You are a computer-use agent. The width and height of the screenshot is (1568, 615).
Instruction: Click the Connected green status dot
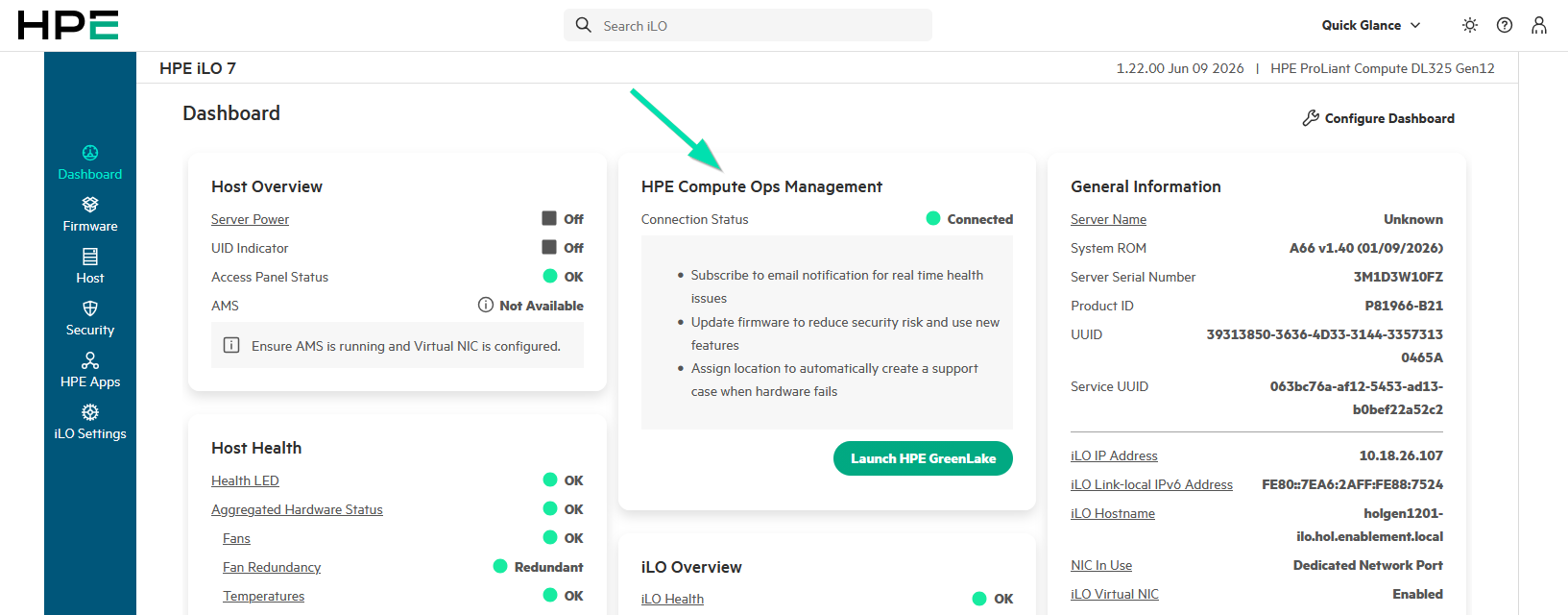(933, 218)
